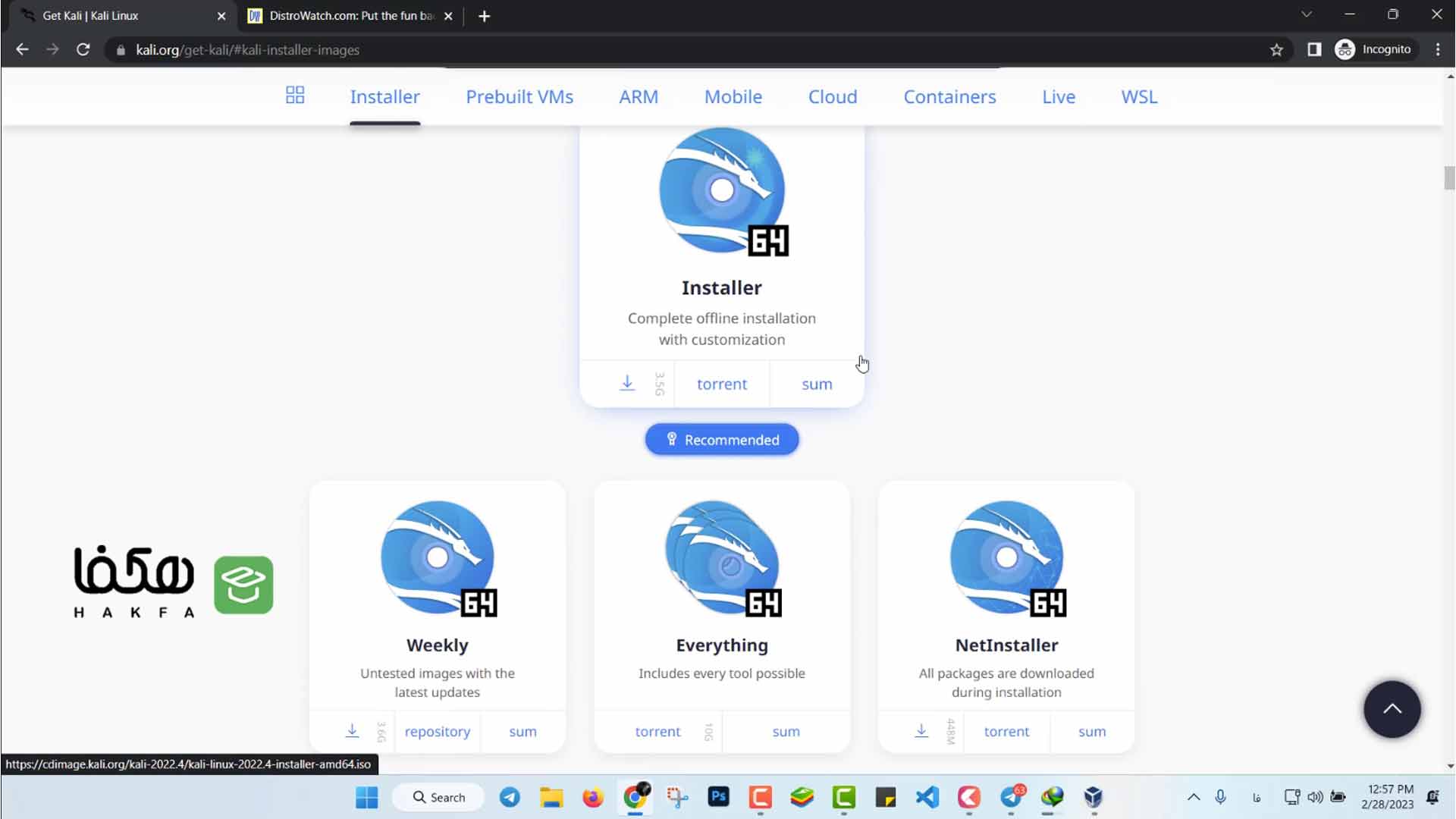
Task: View the Installer sum link
Action: point(817,384)
